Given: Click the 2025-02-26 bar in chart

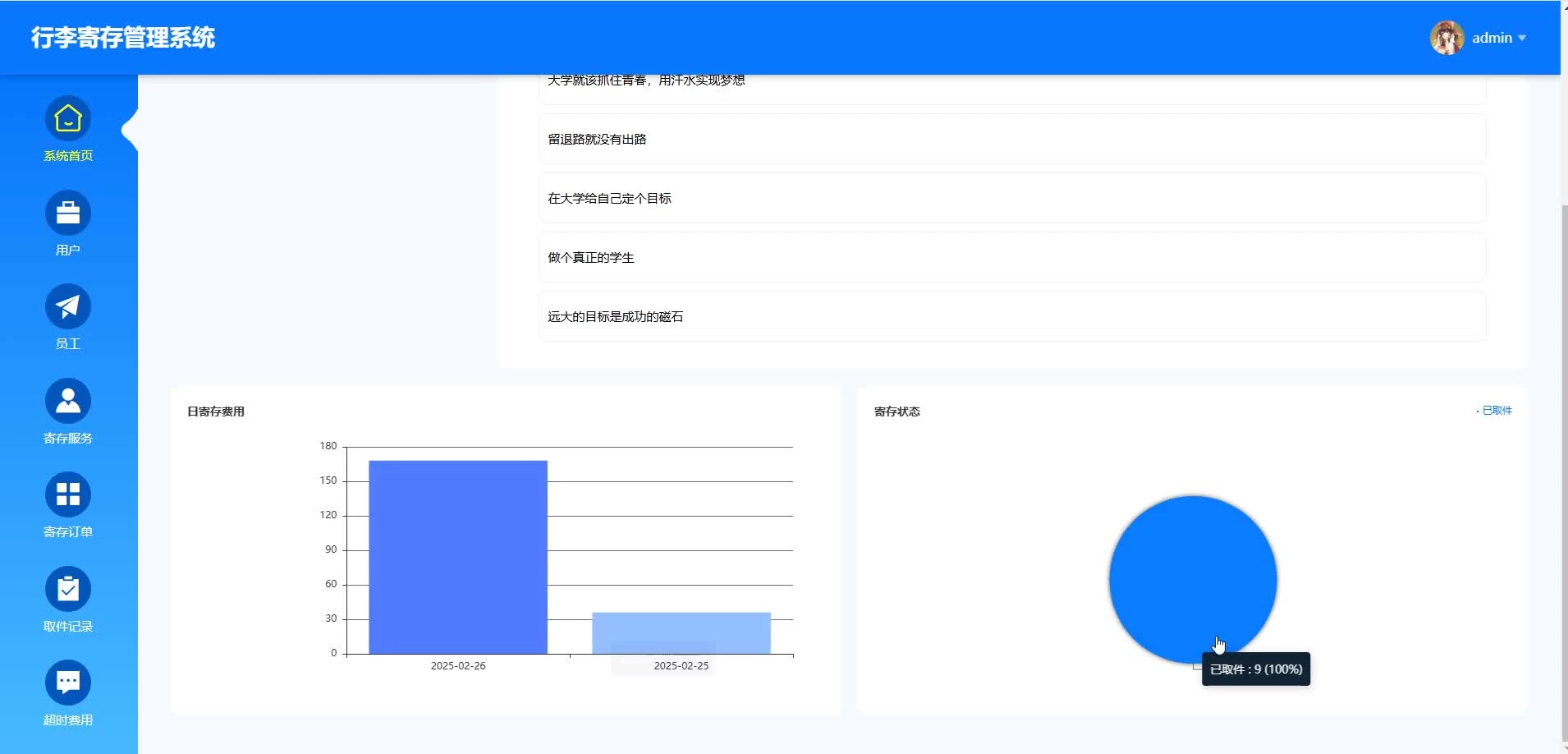Looking at the screenshot, I should pos(458,558).
